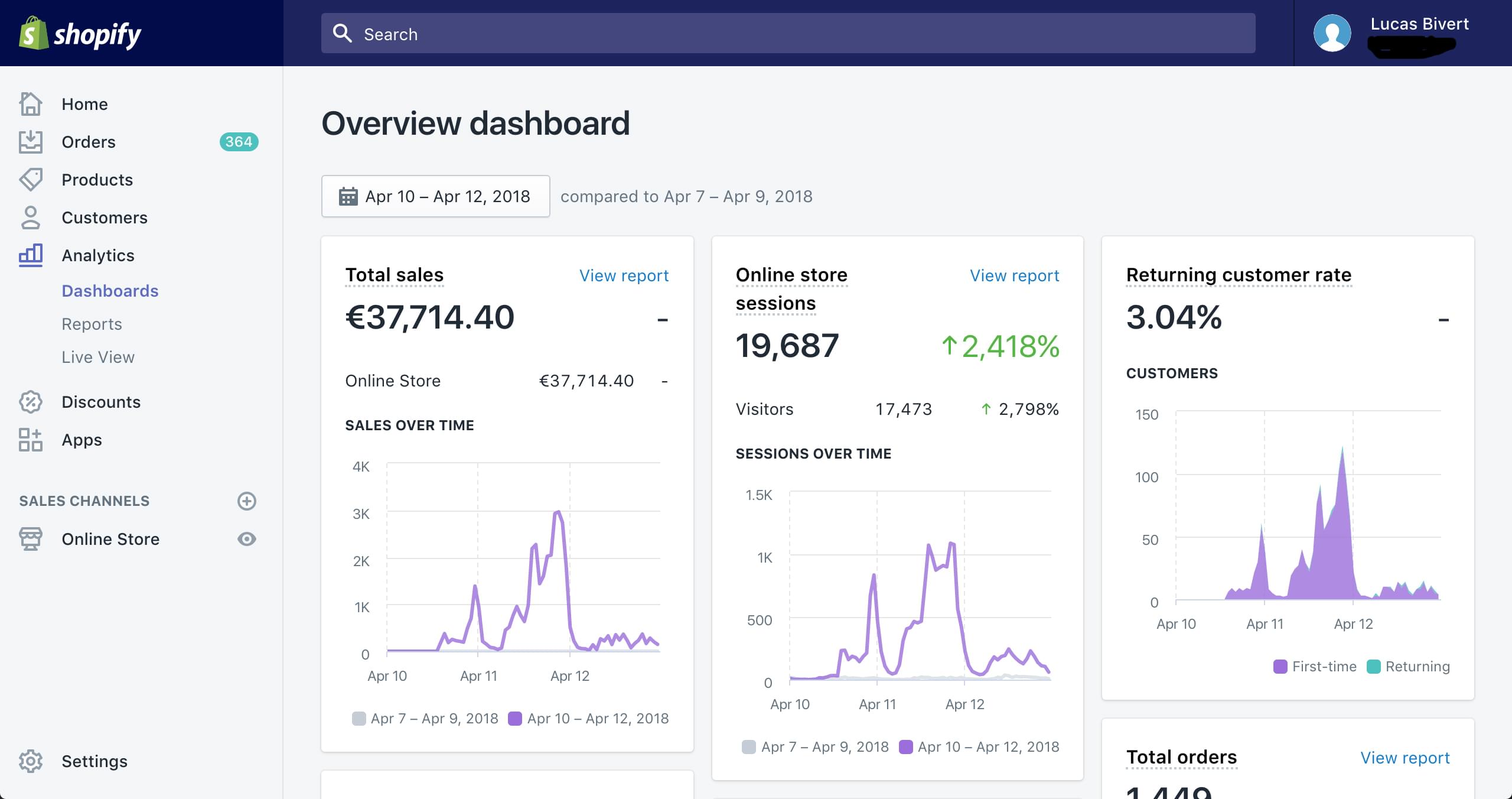Click the Home house icon

point(31,104)
